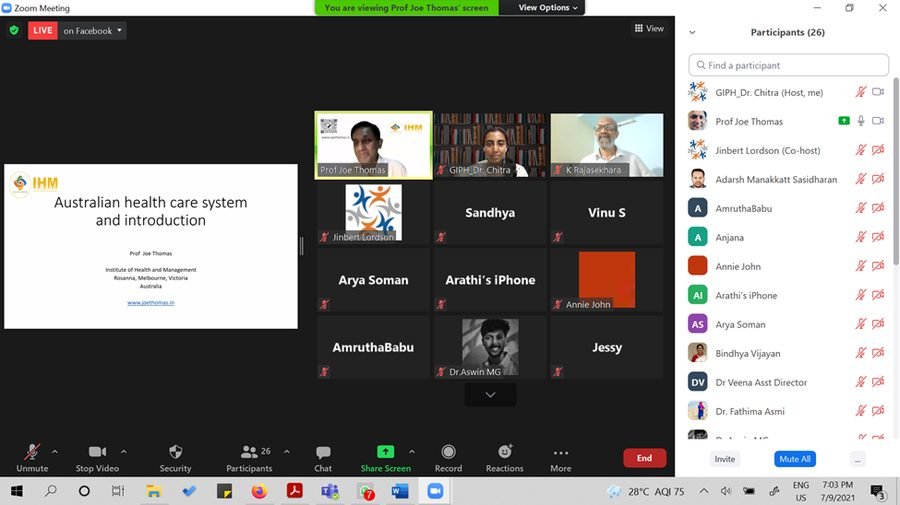
Task: Expand share options arrow beside Share Screen
Action: (412, 452)
